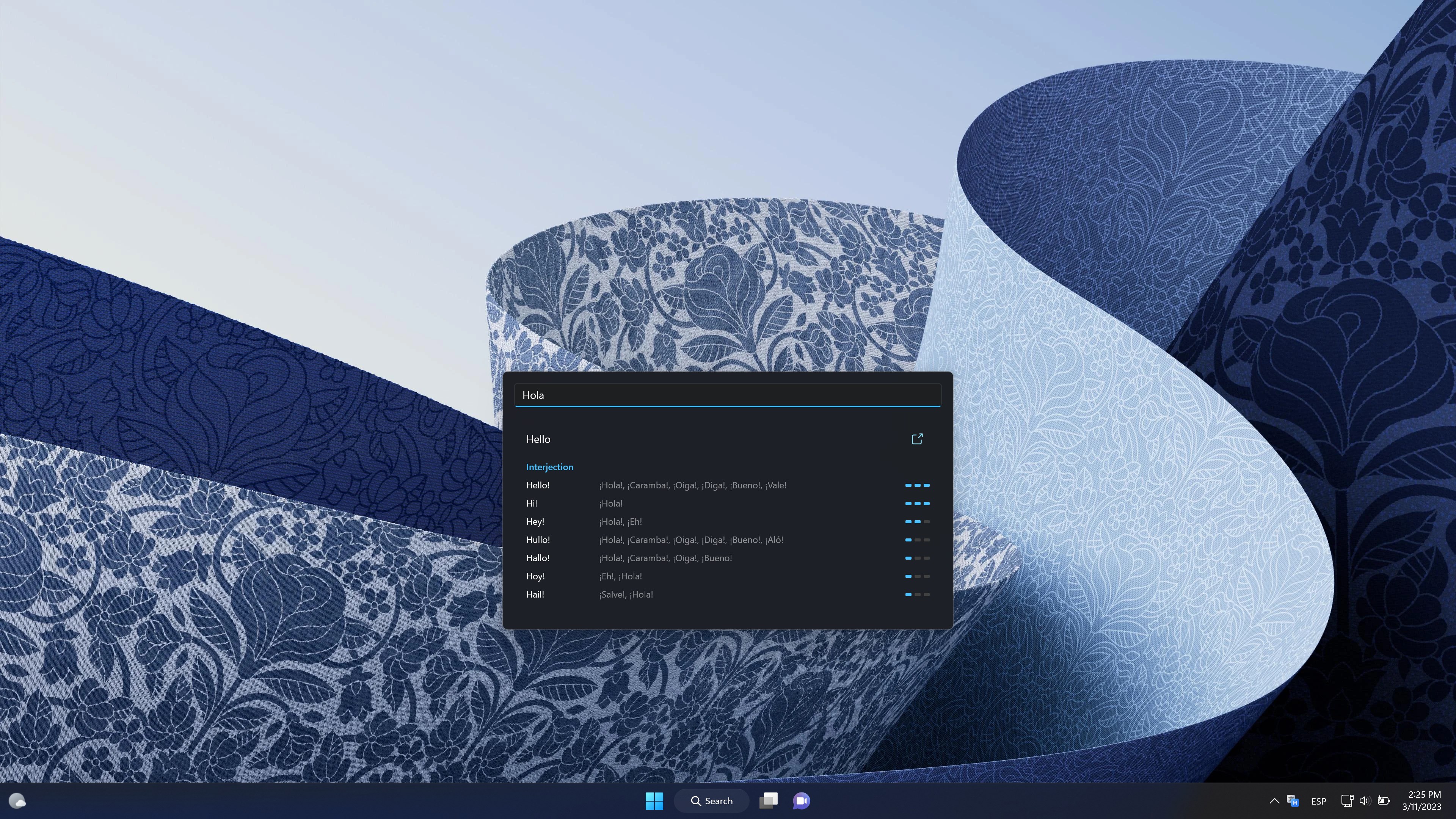Click the frequency indicator for Hey!
The width and height of the screenshot is (1456, 819).
[917, 522]
